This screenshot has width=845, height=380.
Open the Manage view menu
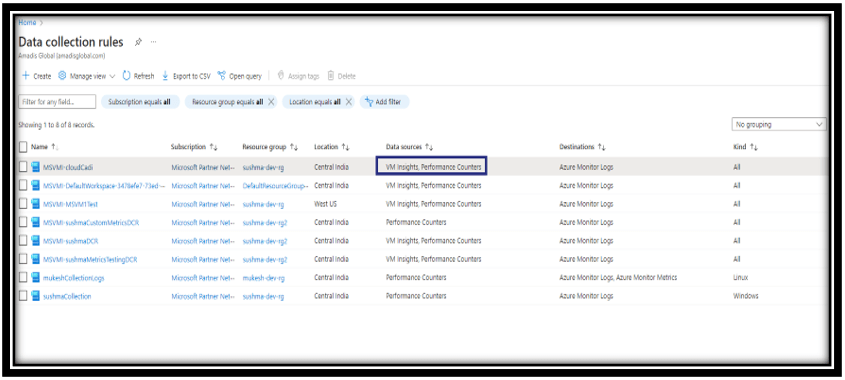[87, 76]
